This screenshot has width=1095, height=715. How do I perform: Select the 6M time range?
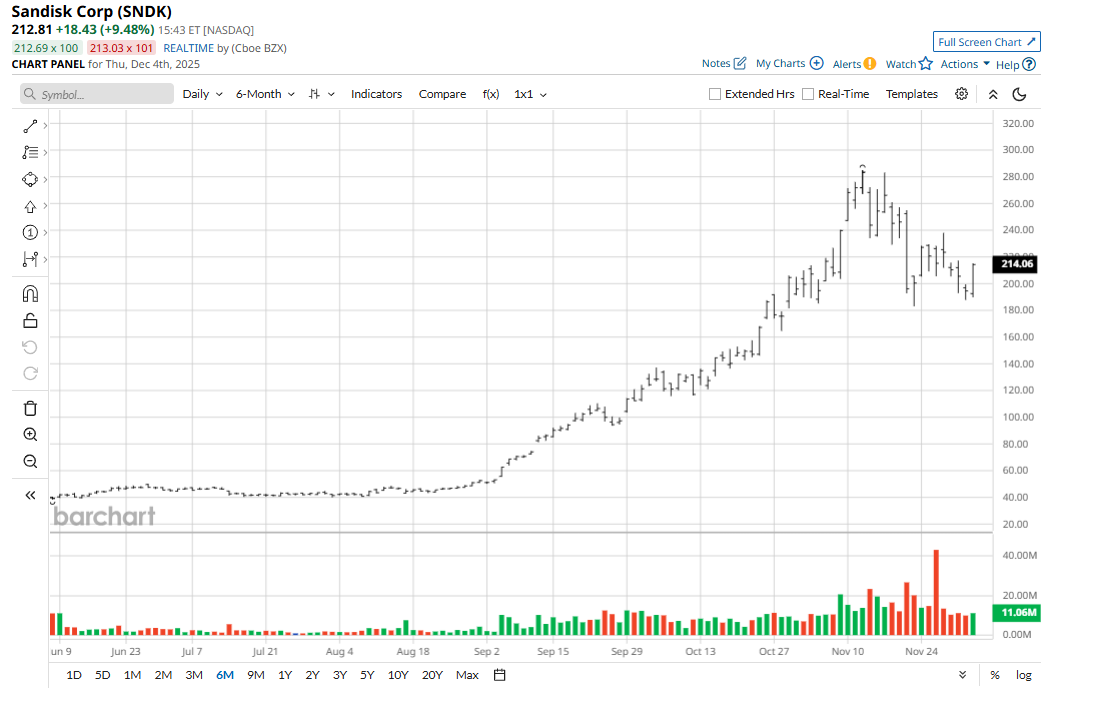[225, 675]
